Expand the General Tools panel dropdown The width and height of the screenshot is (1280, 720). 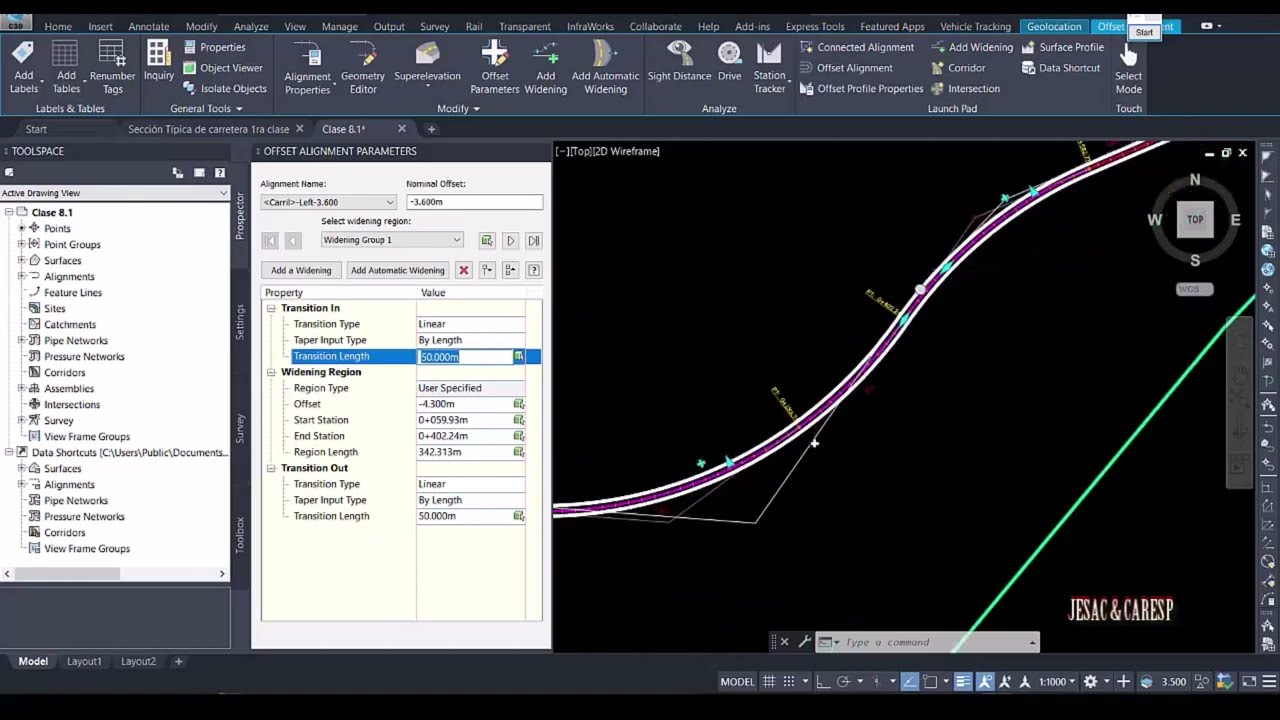coord(206,108)
